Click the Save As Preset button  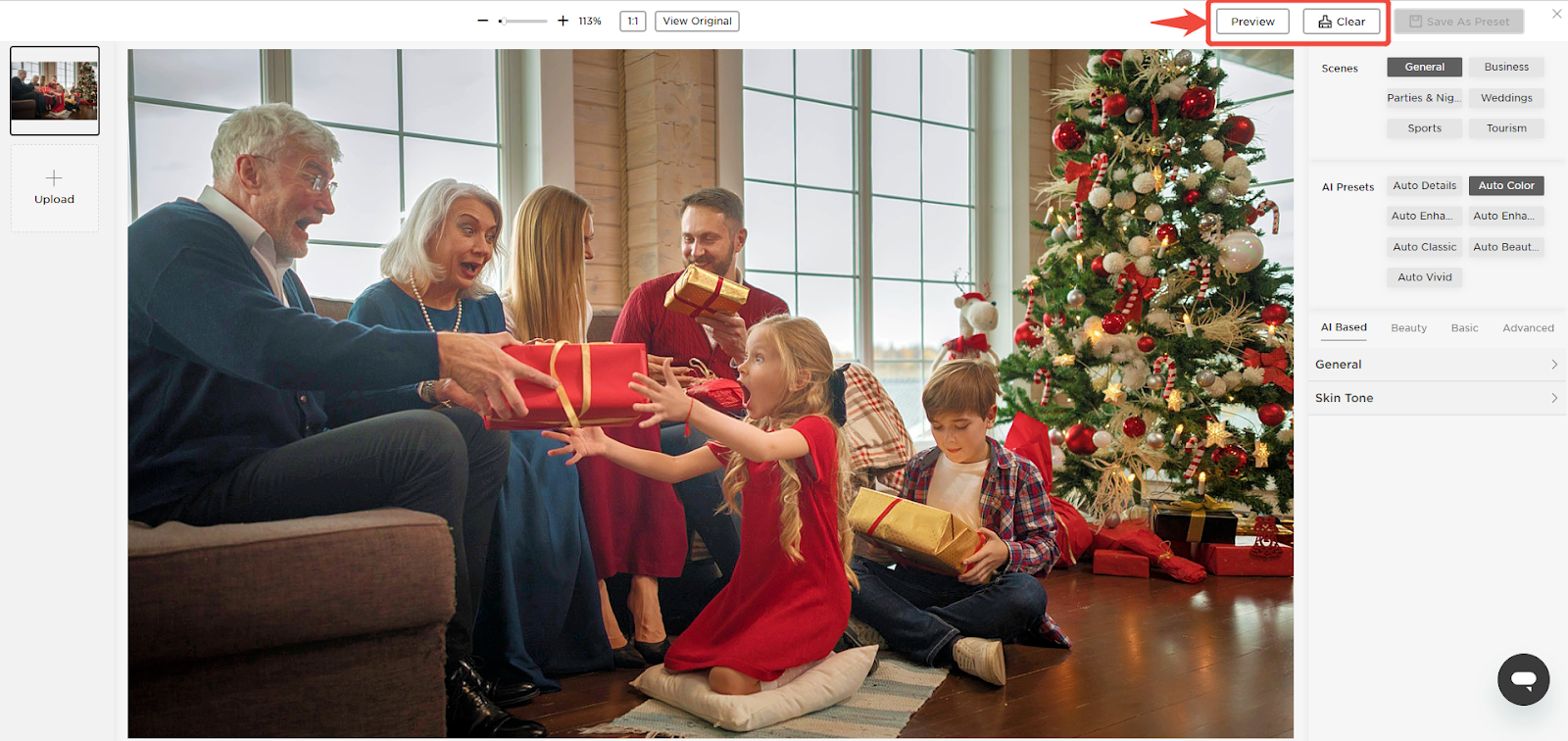tap(1459, 22)
